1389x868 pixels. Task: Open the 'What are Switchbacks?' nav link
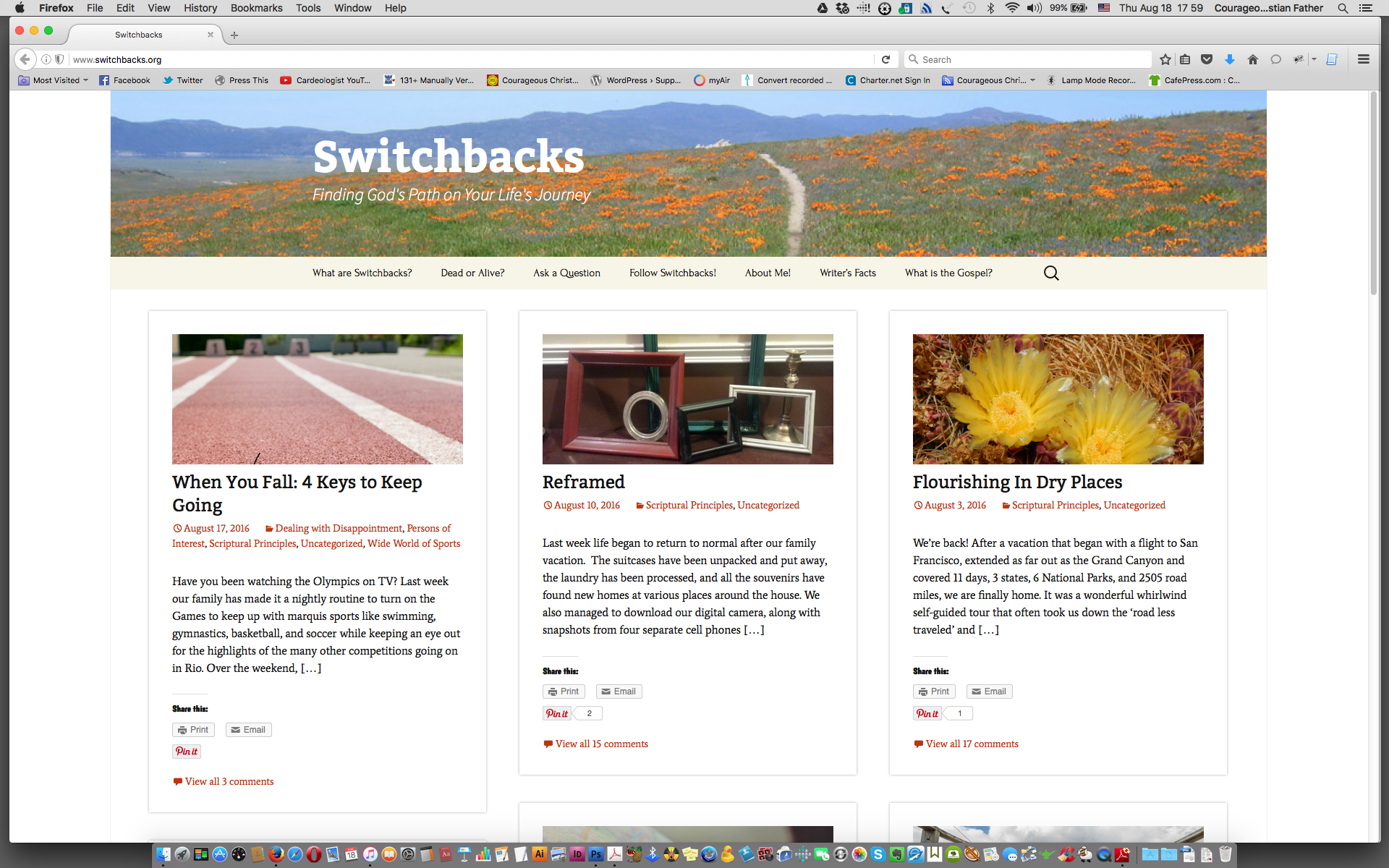click(x=362, y=272)
